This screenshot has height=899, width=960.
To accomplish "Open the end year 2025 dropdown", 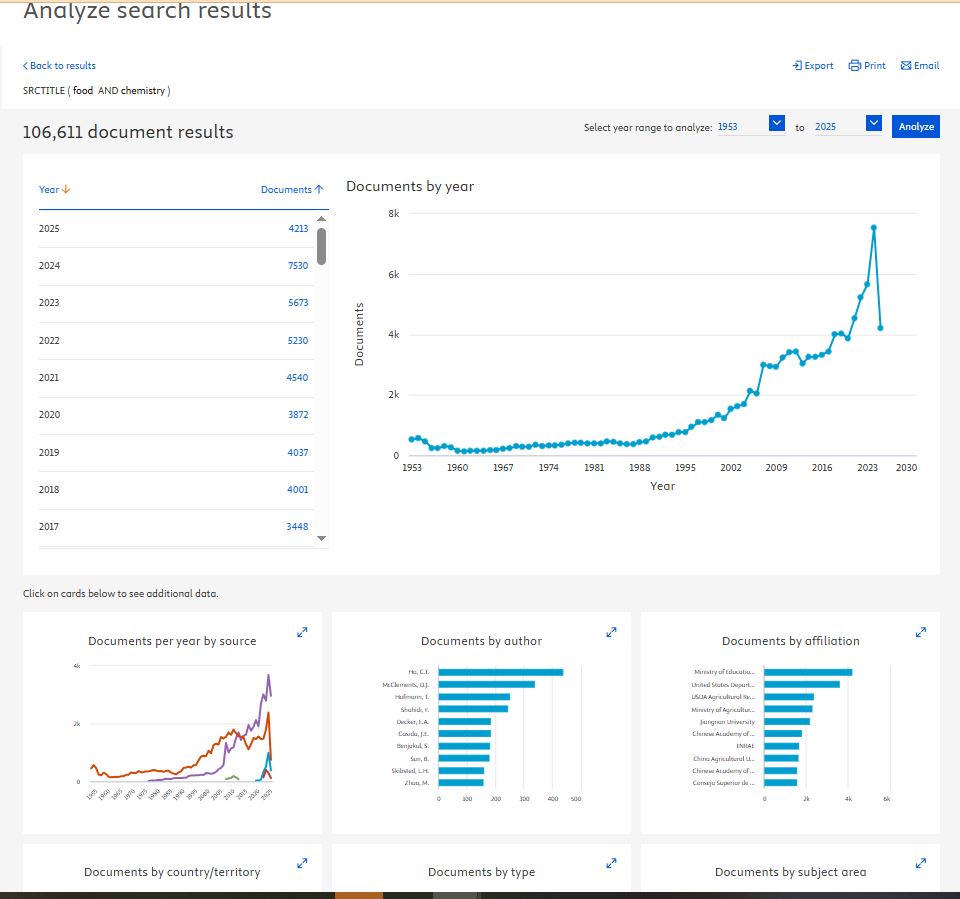I will [x=873, y=123].
